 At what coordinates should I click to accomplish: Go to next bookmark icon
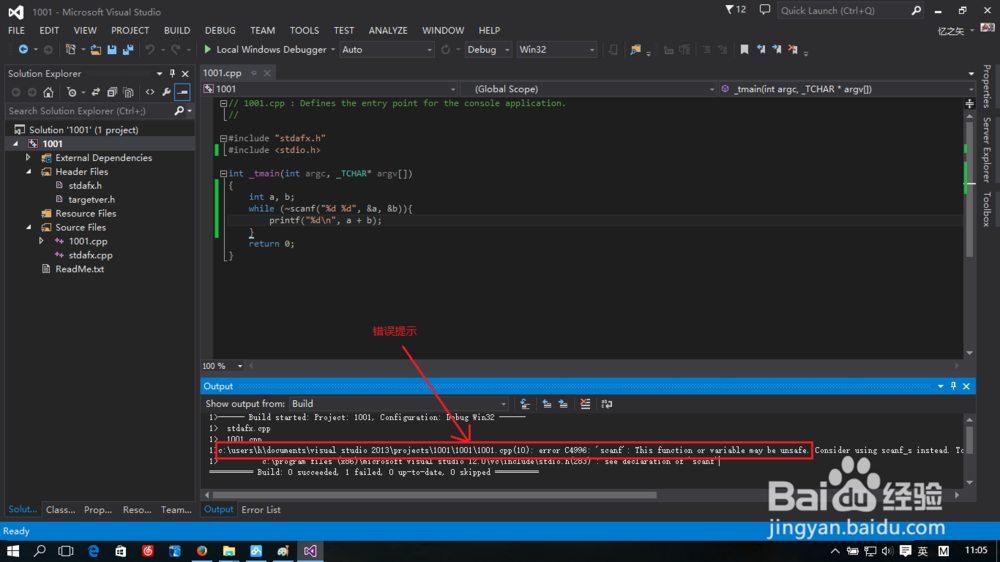(x=777, y=49)
